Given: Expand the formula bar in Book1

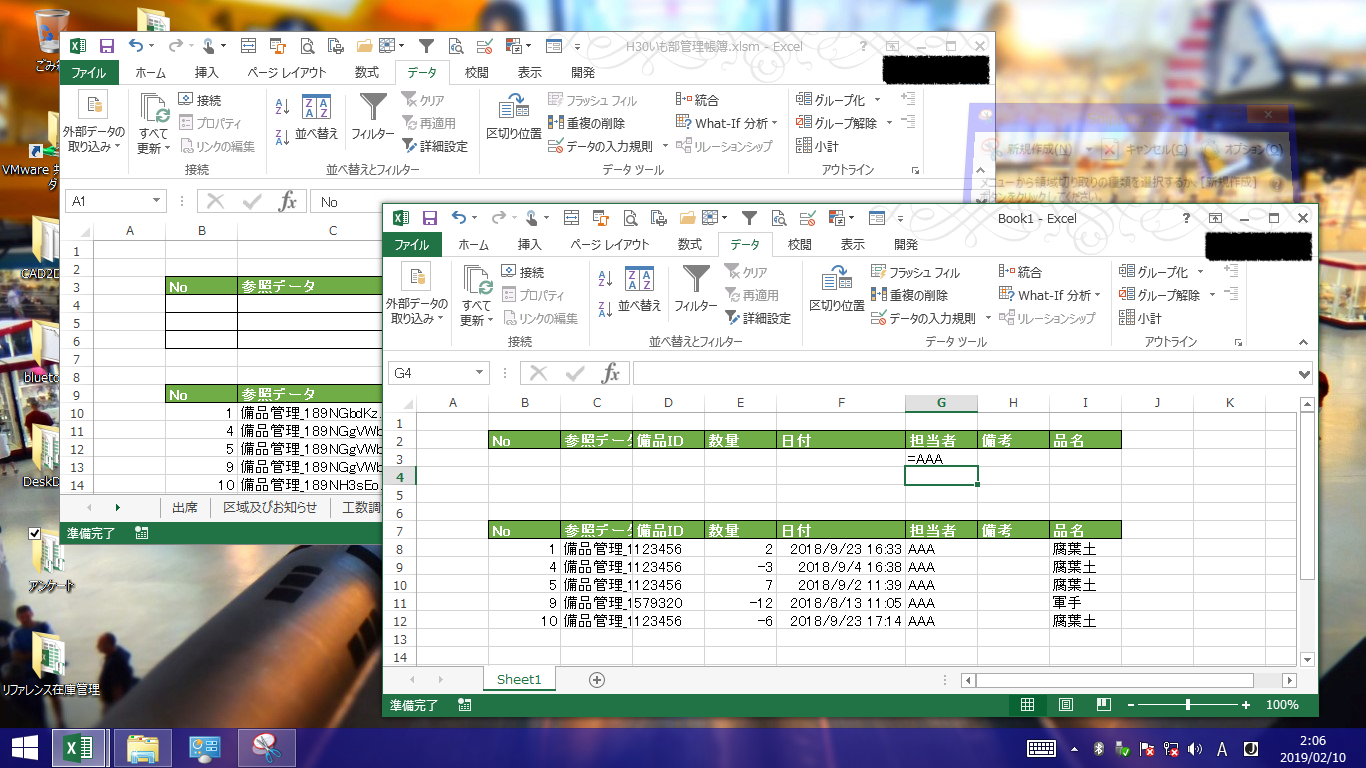Looking at the screenshot, I should [1303, 373].
